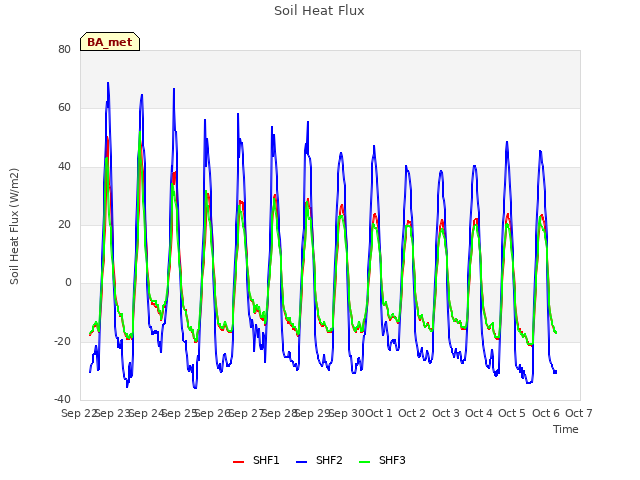This screenshot has height=480, width=640.
Task: Toggle the SHF1 legend entry
Action: [256, 460]
